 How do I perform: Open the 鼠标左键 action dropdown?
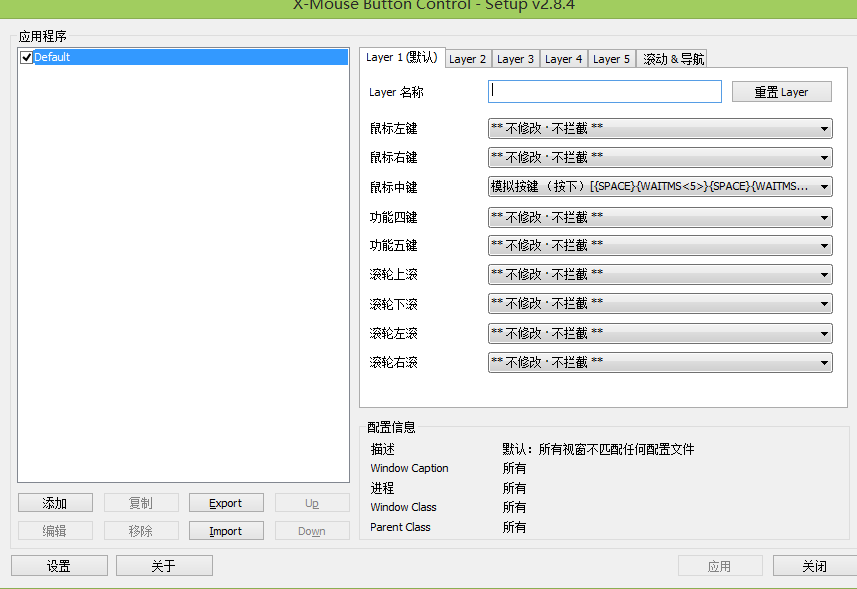[x=660, y=128]
